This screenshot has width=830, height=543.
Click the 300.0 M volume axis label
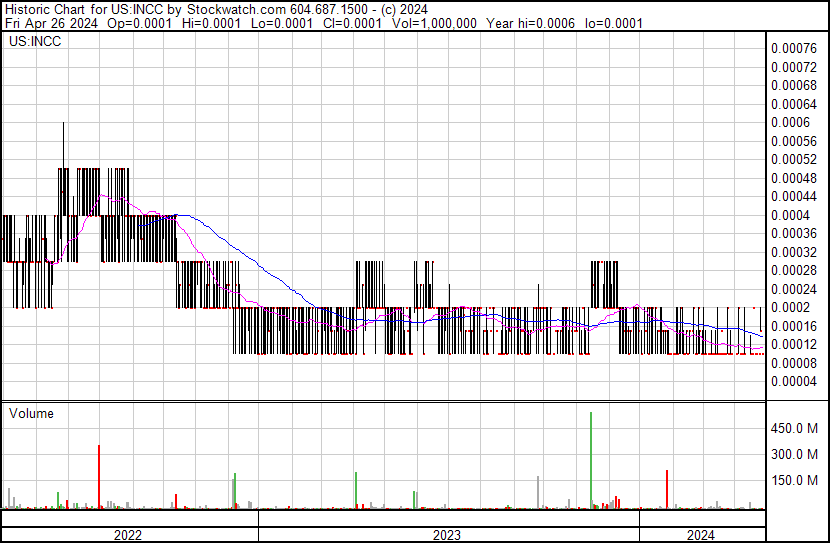point(794,454)
